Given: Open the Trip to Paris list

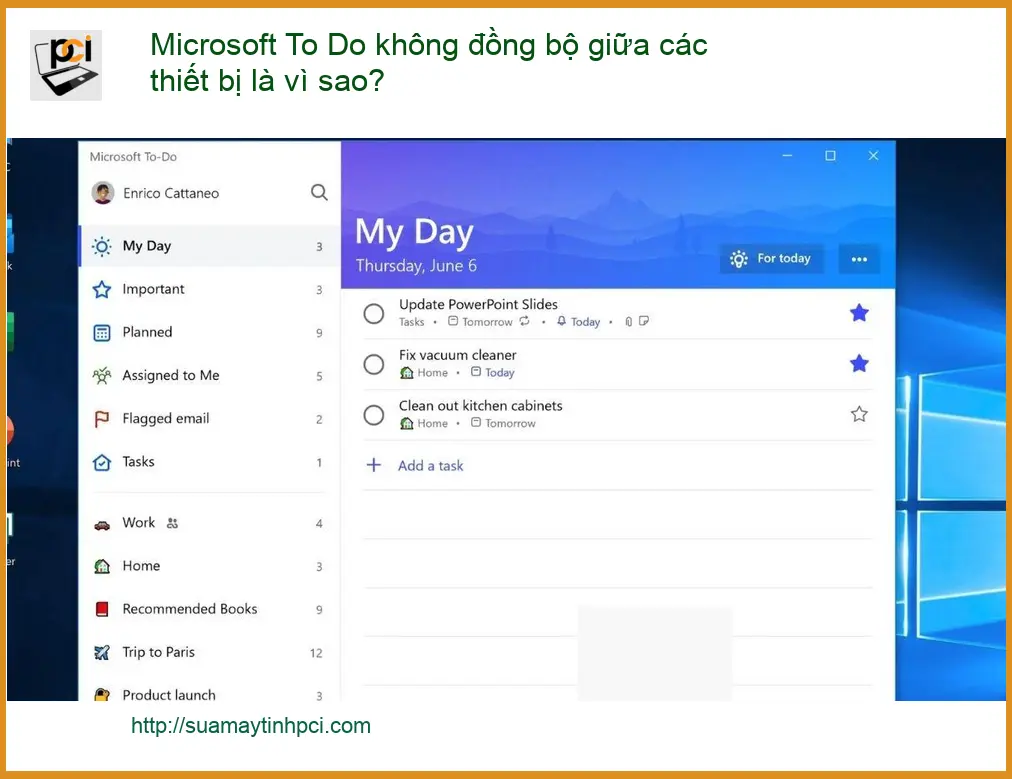Looking at the screenshot, I should coord(210,653).
